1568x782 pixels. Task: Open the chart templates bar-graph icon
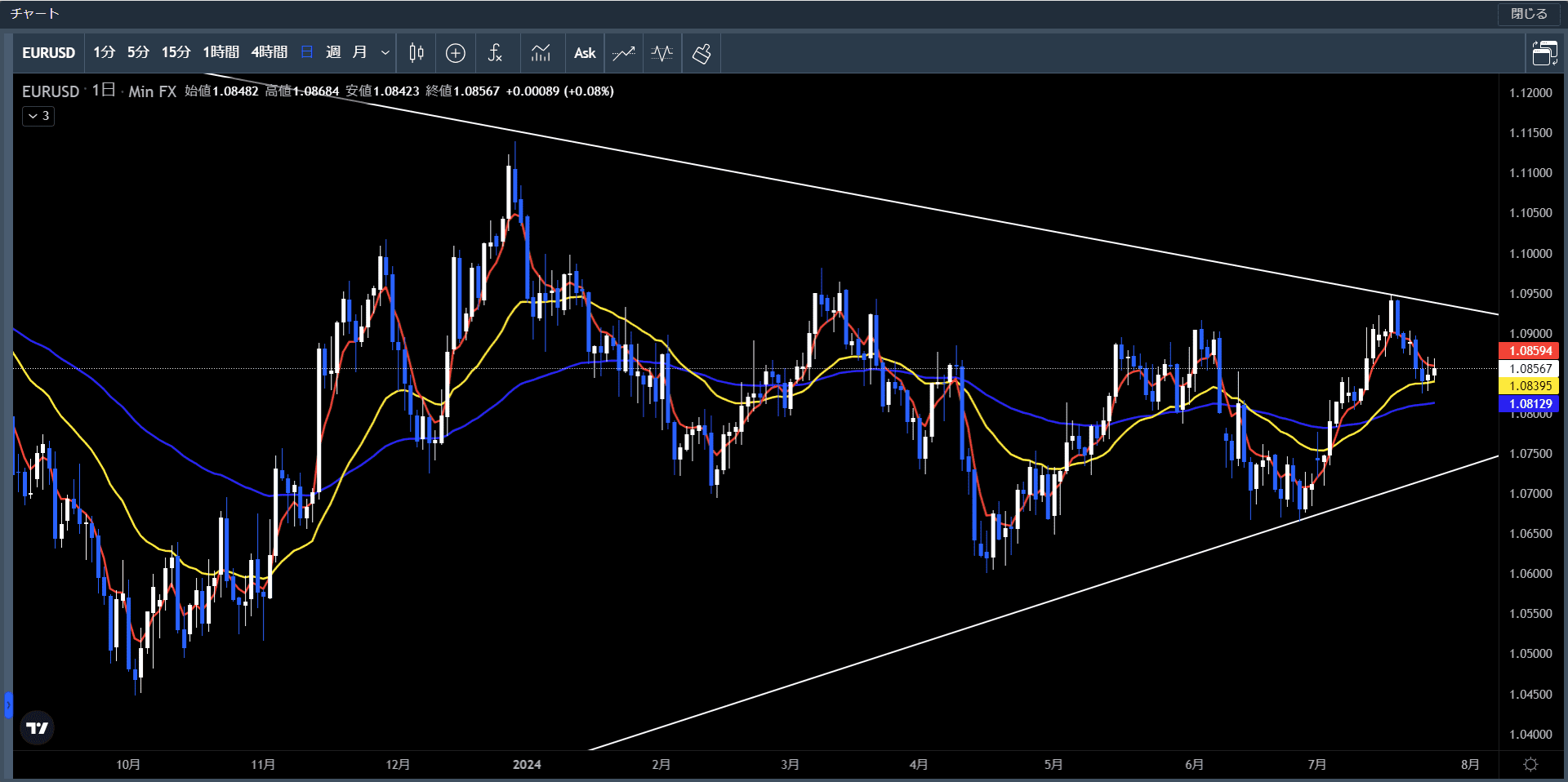pyautogui.click(x=541, y=53)
